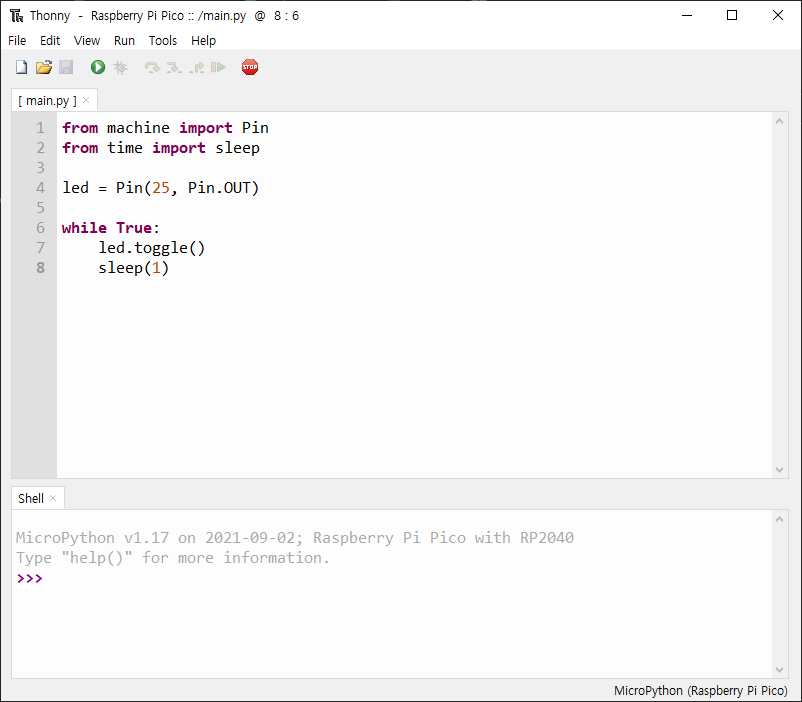This screenshot has width=802, height=702.
Task: Click the 'led.toggle()' line
Action: coord(151,248)
